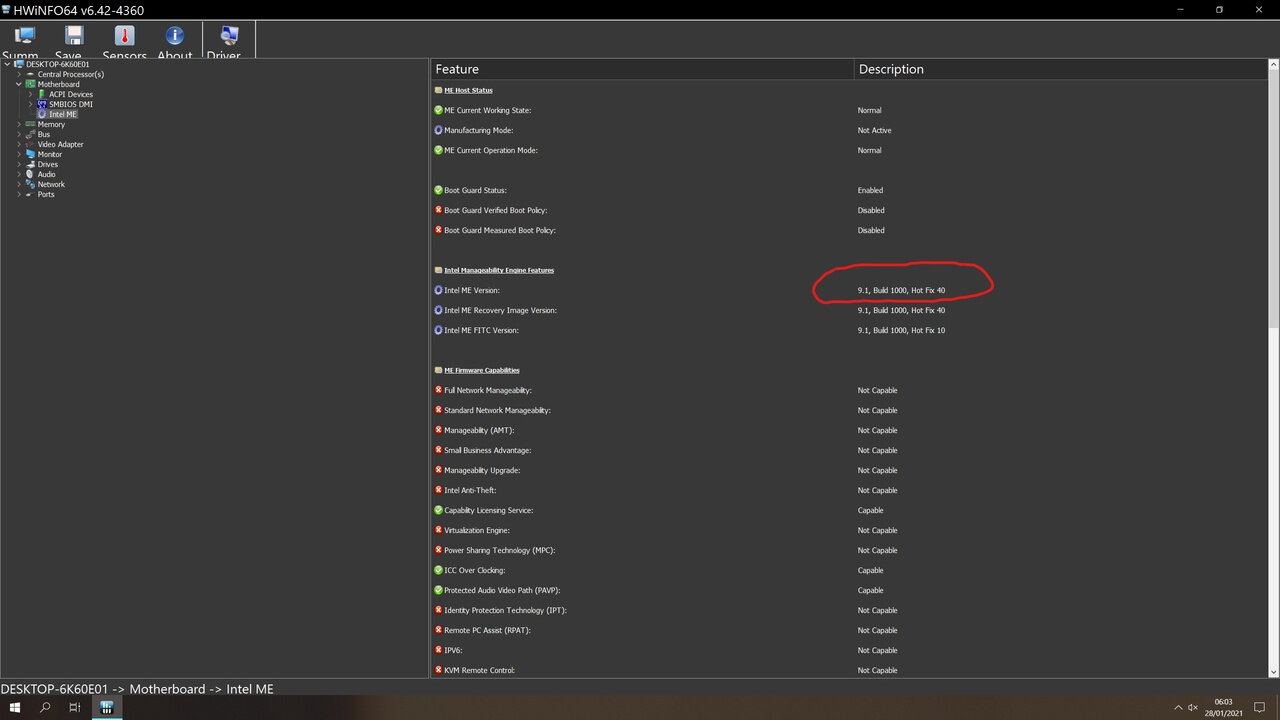The height and width of the screenshot is (720, 1280).
Task: Select the Power Sharing Technology (MPC) label
Action: pyautogui.click(x=499, y=550)
